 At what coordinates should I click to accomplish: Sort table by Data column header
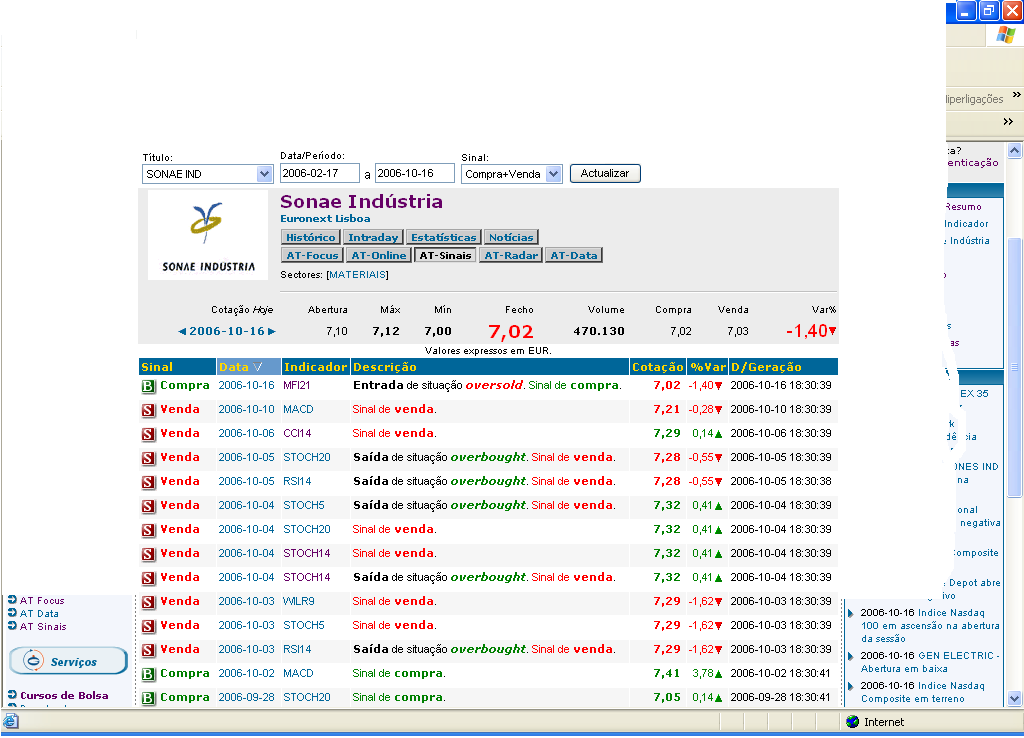pyautogui.click(x=248, y=367)
